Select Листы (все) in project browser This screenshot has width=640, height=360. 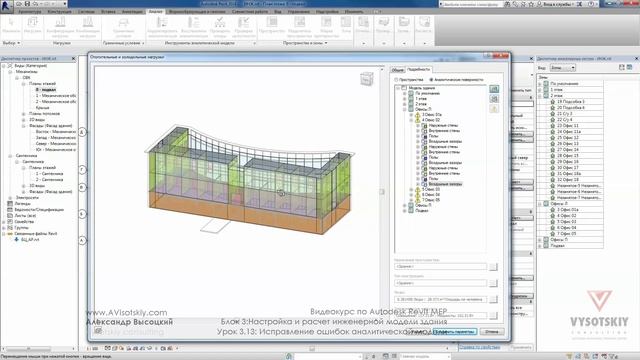25,216
